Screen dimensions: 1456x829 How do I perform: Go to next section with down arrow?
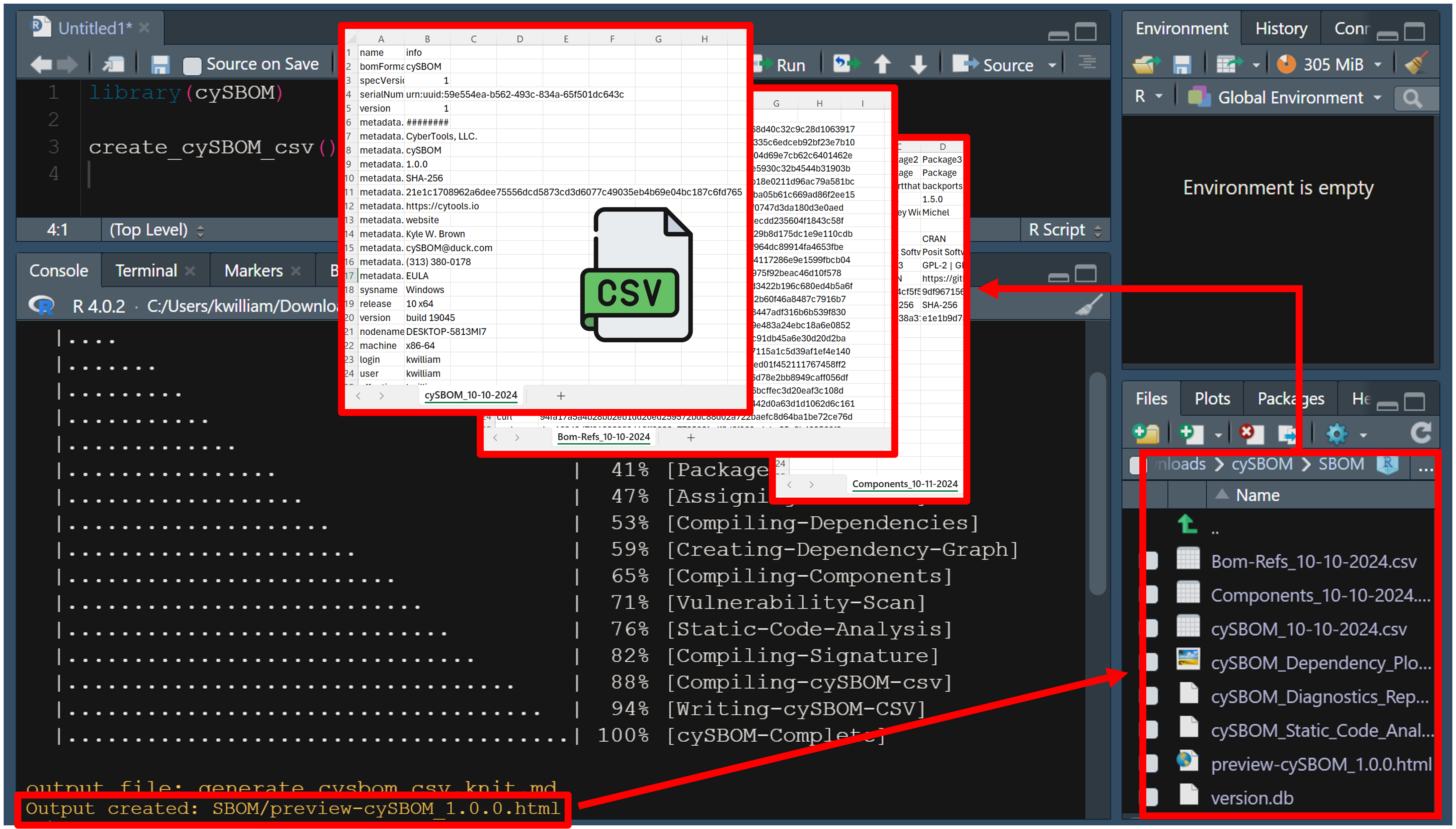(x=918, y=64)
